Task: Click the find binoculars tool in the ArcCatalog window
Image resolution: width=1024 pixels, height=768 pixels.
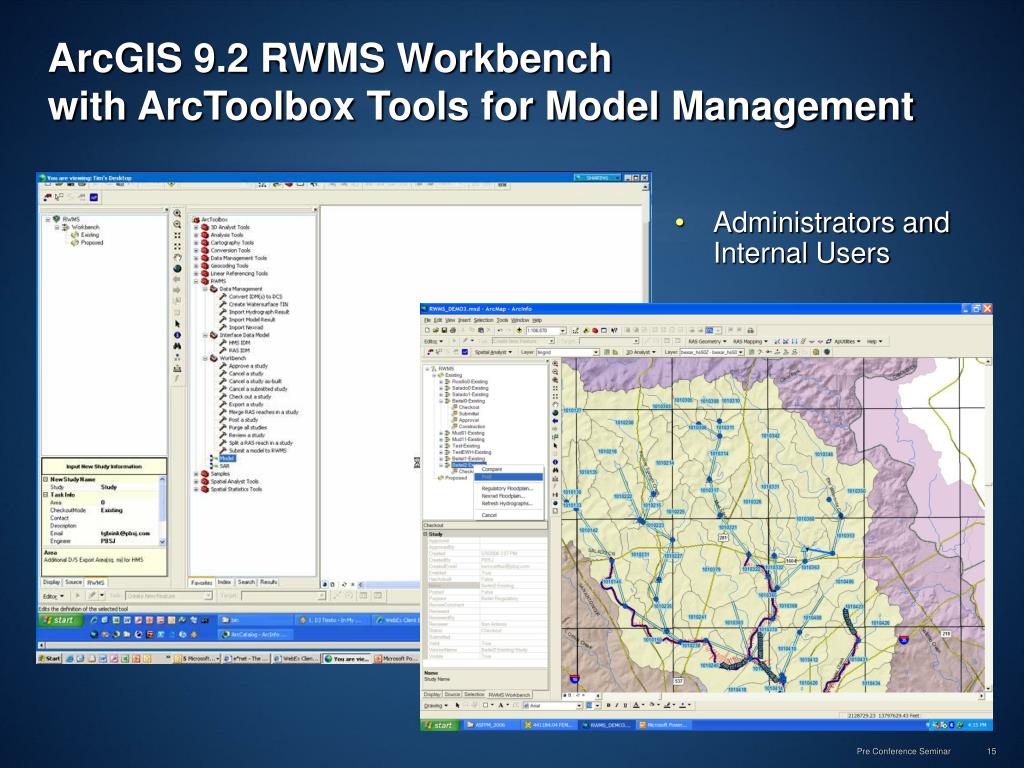Action: pos(177,346)
